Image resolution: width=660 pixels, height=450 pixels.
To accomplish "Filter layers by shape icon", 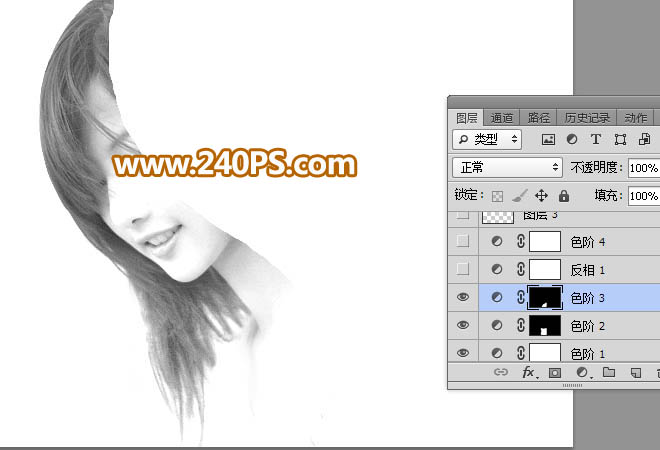I will (620, 139).
